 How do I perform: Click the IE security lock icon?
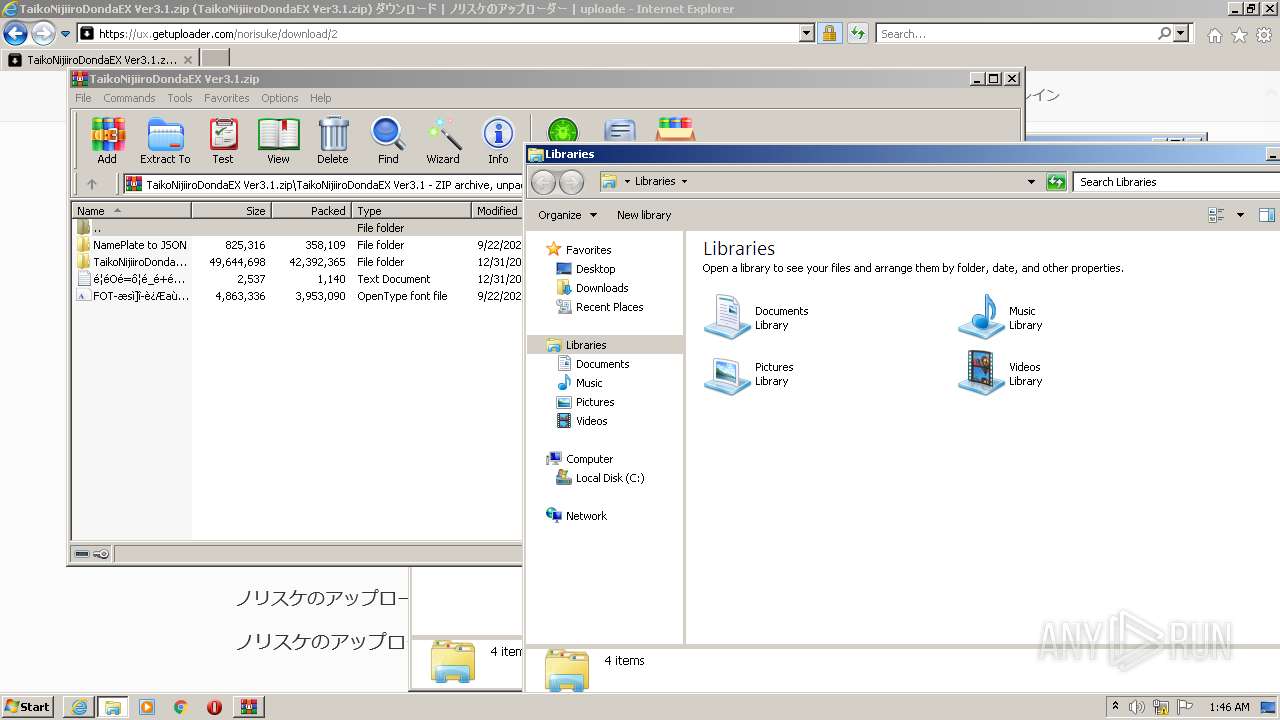(829, 33)
